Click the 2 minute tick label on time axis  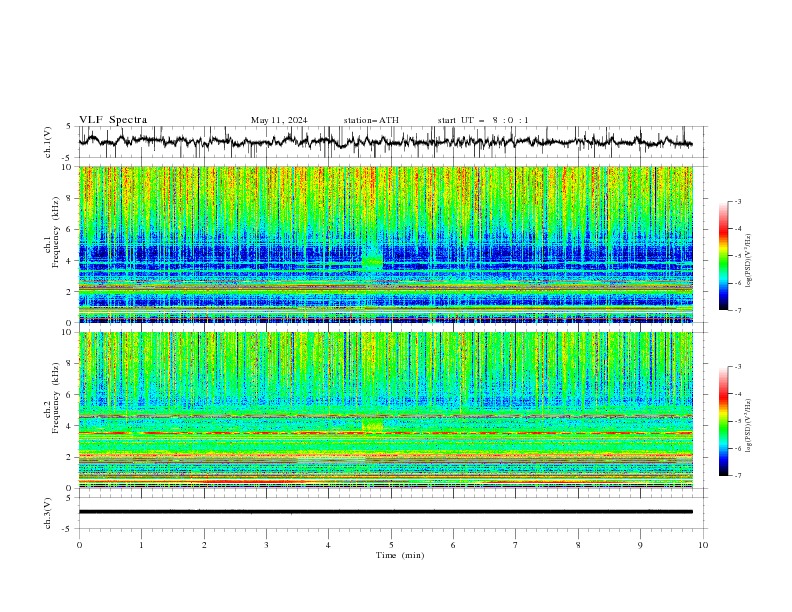coord(204,545)
